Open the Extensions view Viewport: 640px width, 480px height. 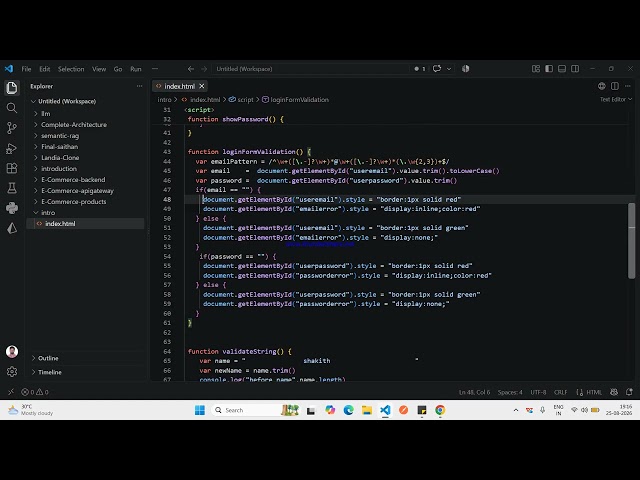12,168
